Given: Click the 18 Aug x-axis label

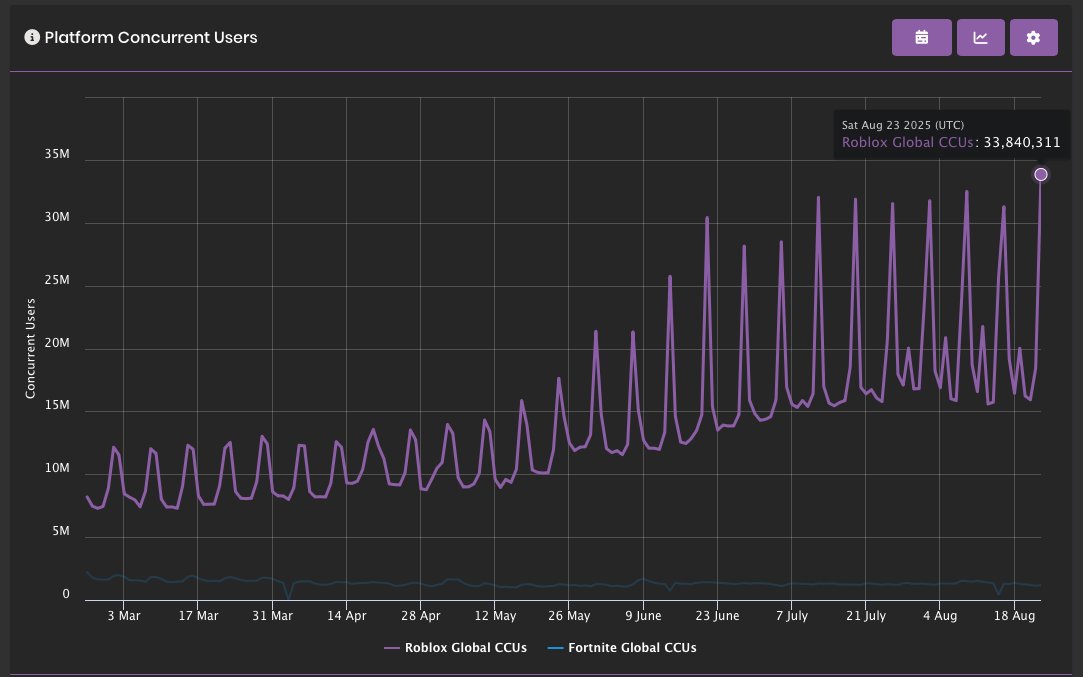Looking at the screenshot, I should [1014, 616].
